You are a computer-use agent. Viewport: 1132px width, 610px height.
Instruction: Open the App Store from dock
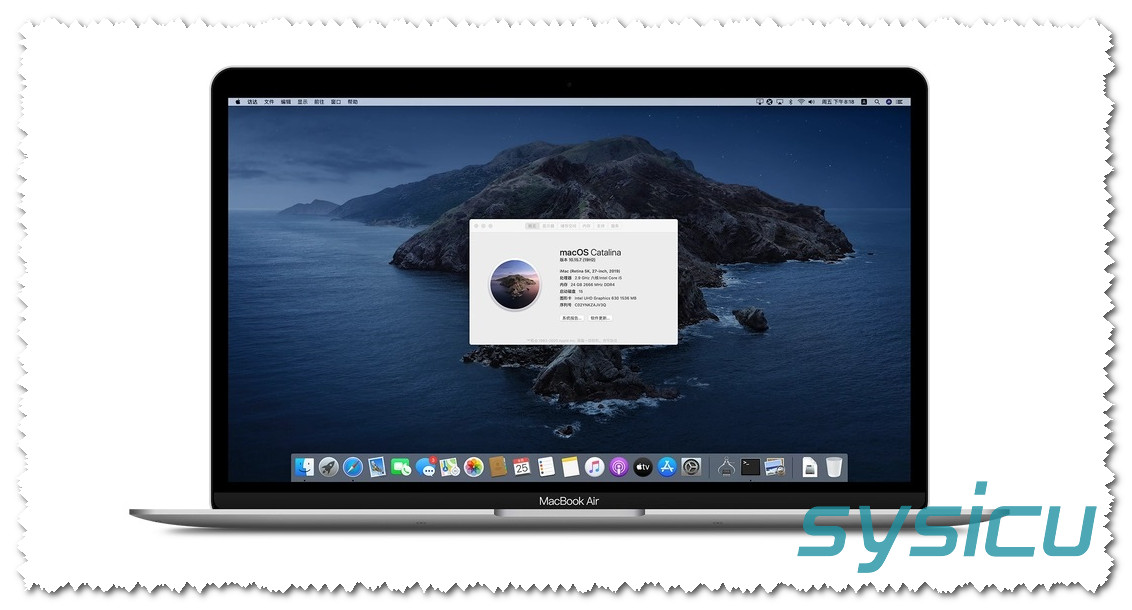[x=667, y=467]
